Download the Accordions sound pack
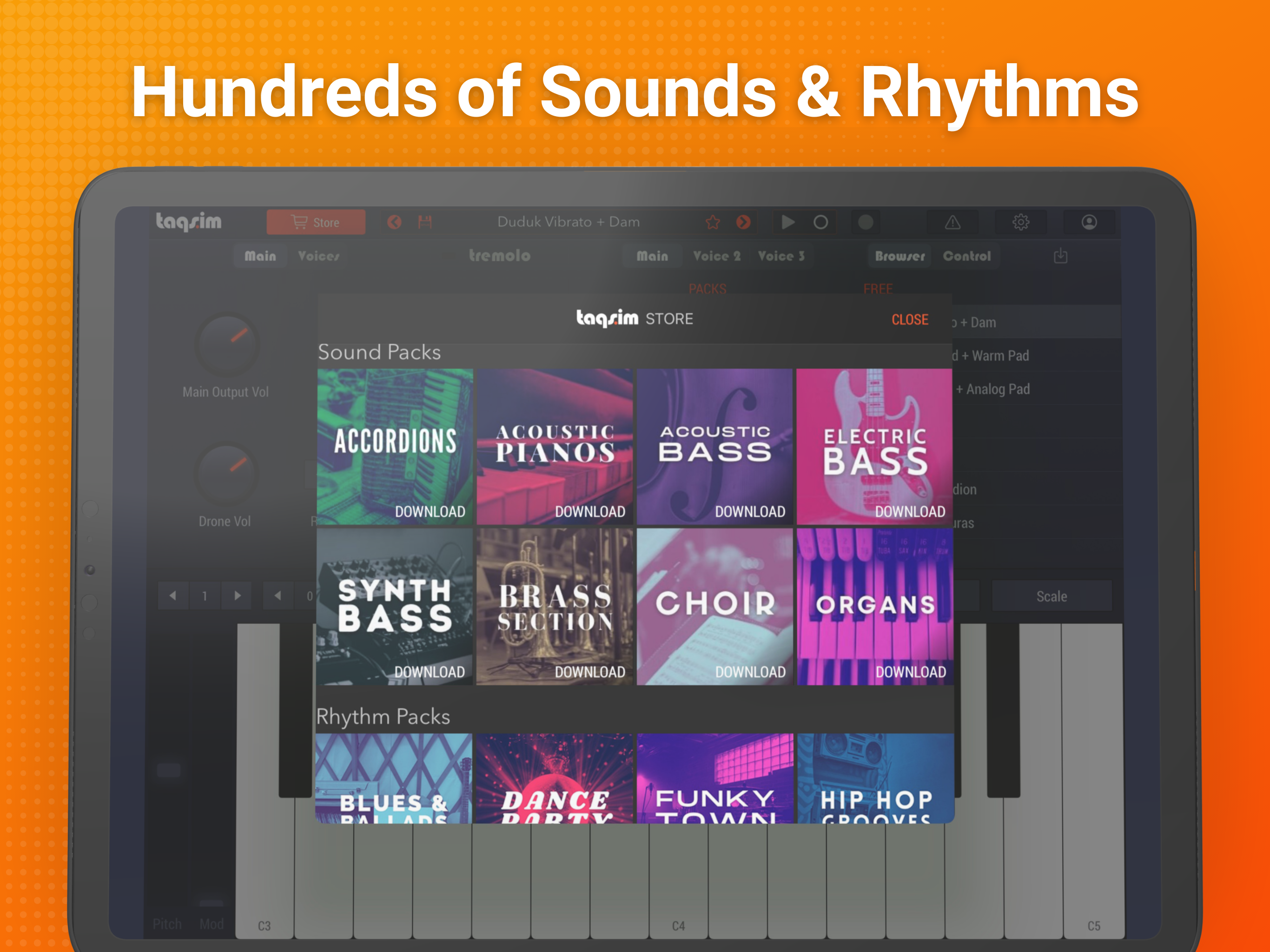This screenshot has height=952, width=1270. [x=430, y=512]
